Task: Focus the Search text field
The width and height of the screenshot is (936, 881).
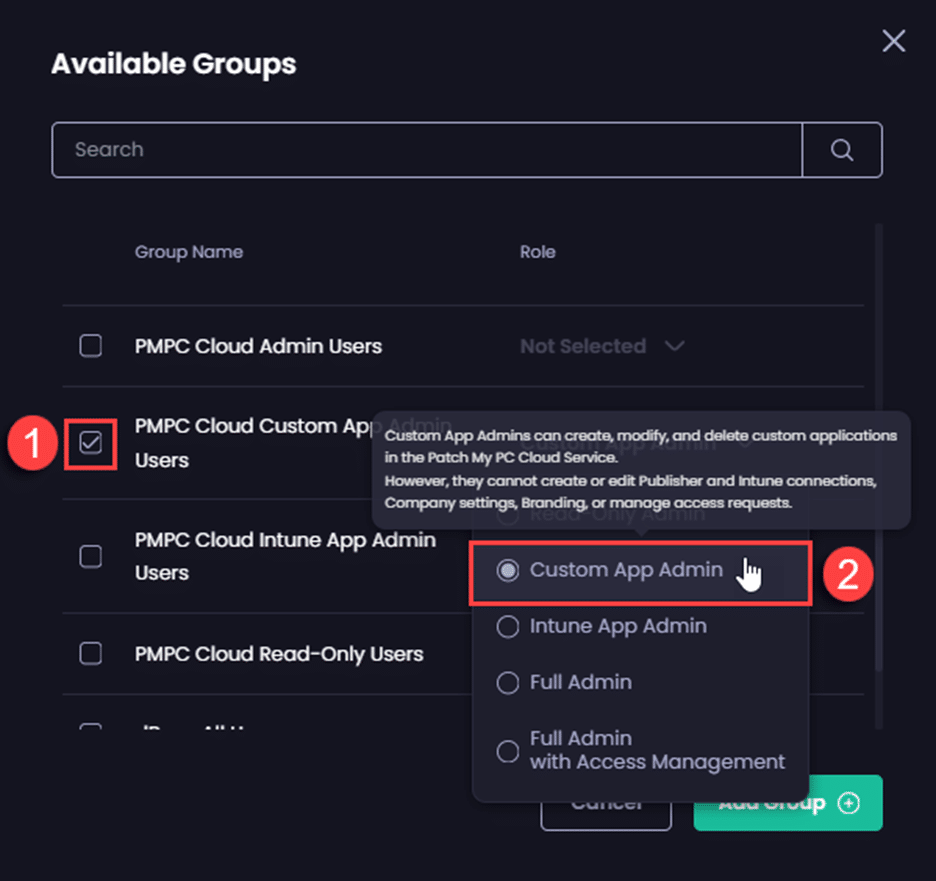Action: [x=427, y=150]
